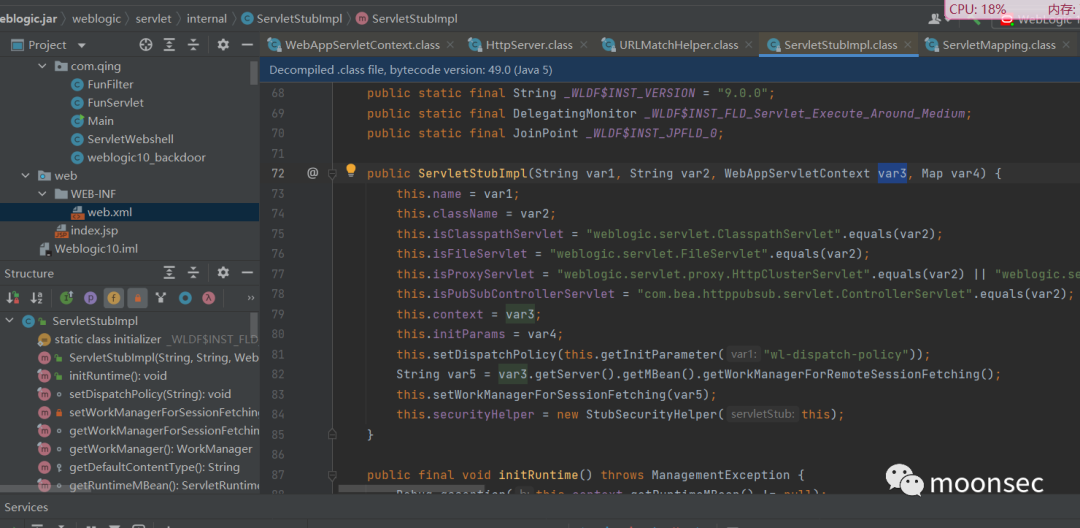Close the WebAppServletContext.class tab
The height and width of the screenshot is (528, 1080).
coord(450,45)
